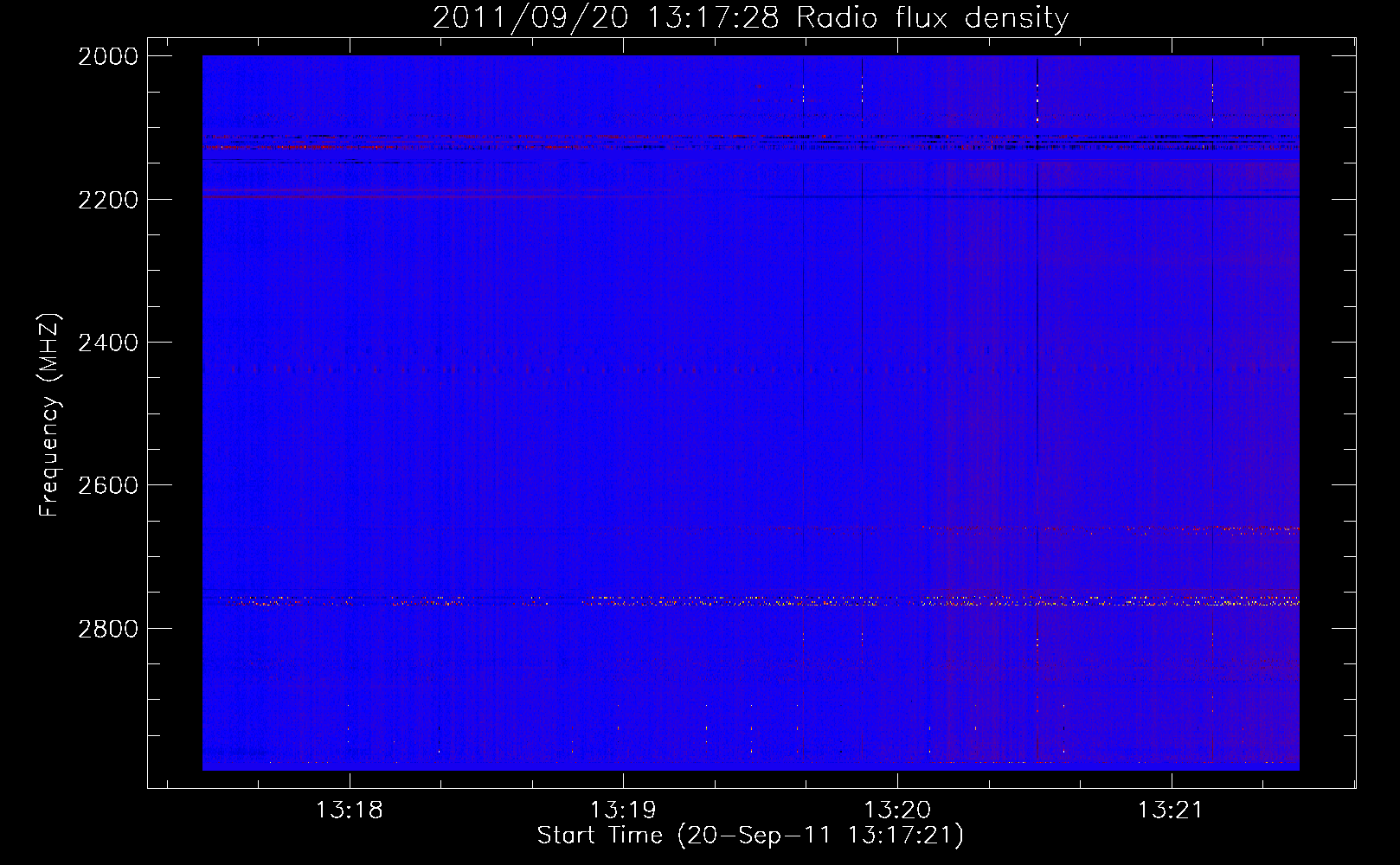This screenshot has width=1400, height=865.
Task: Select the 2400 frequency tick label
Action: (x=108, y=343)
